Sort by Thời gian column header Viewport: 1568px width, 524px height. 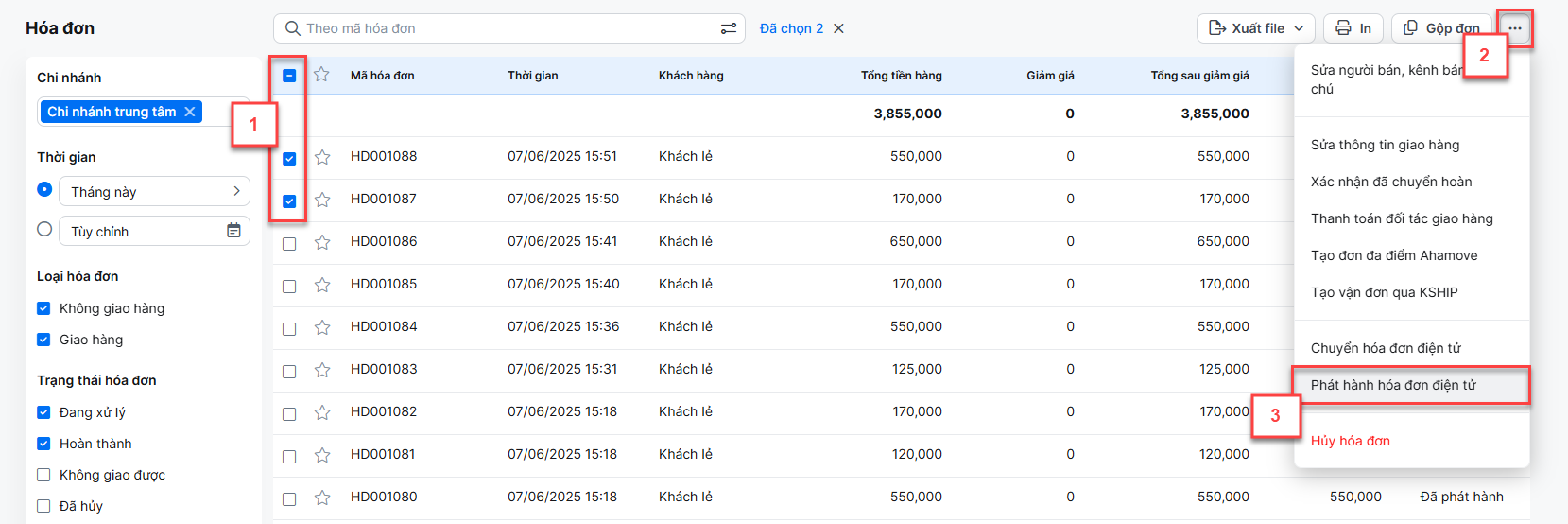532,76
